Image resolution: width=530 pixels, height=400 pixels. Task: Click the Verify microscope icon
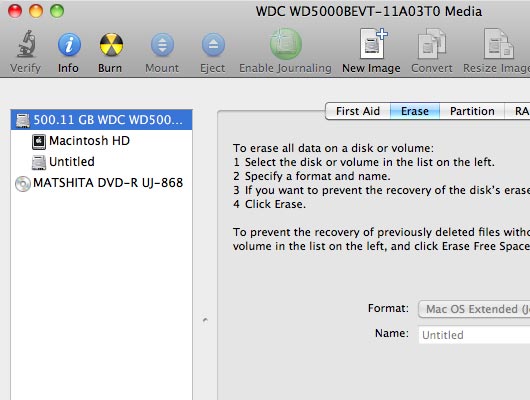pos(26,44)
